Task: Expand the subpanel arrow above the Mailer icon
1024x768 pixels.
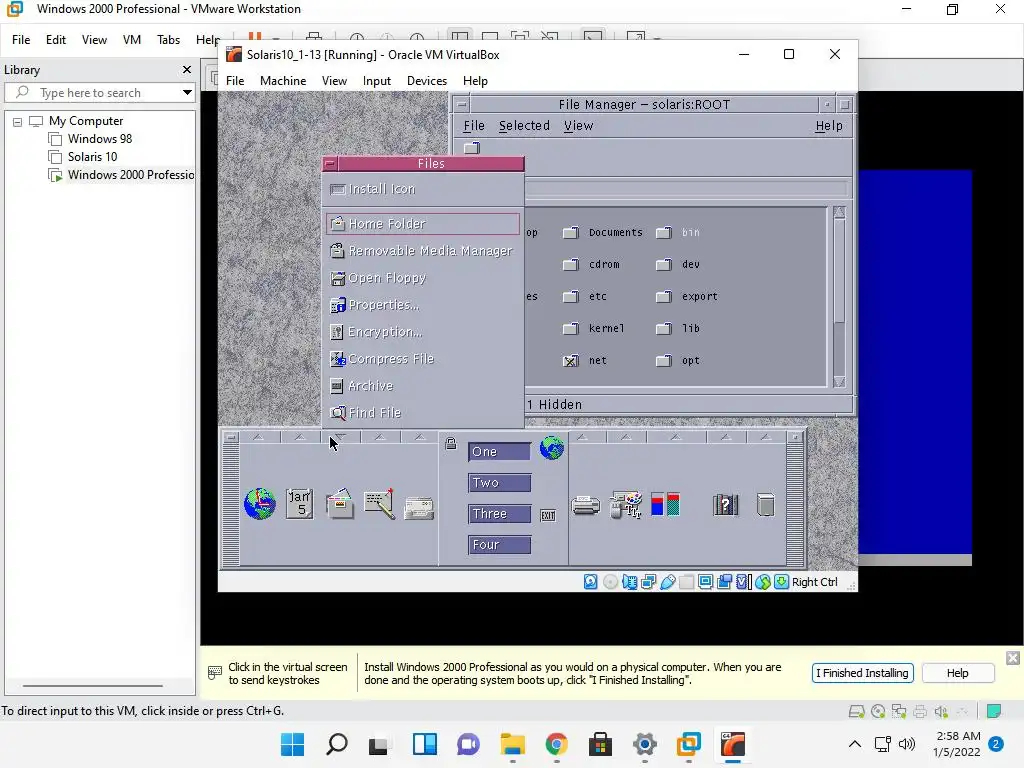Action: coord(420,437)
